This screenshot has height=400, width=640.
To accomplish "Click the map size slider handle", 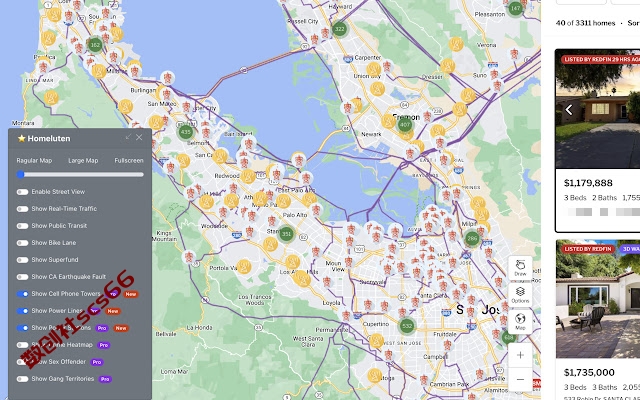I will [20, 175].
